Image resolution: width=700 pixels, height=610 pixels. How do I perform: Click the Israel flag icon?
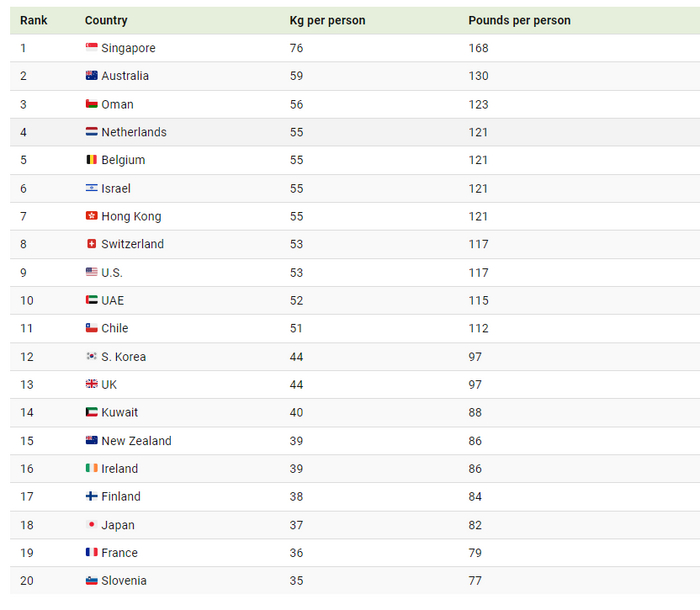pos(91,188)
